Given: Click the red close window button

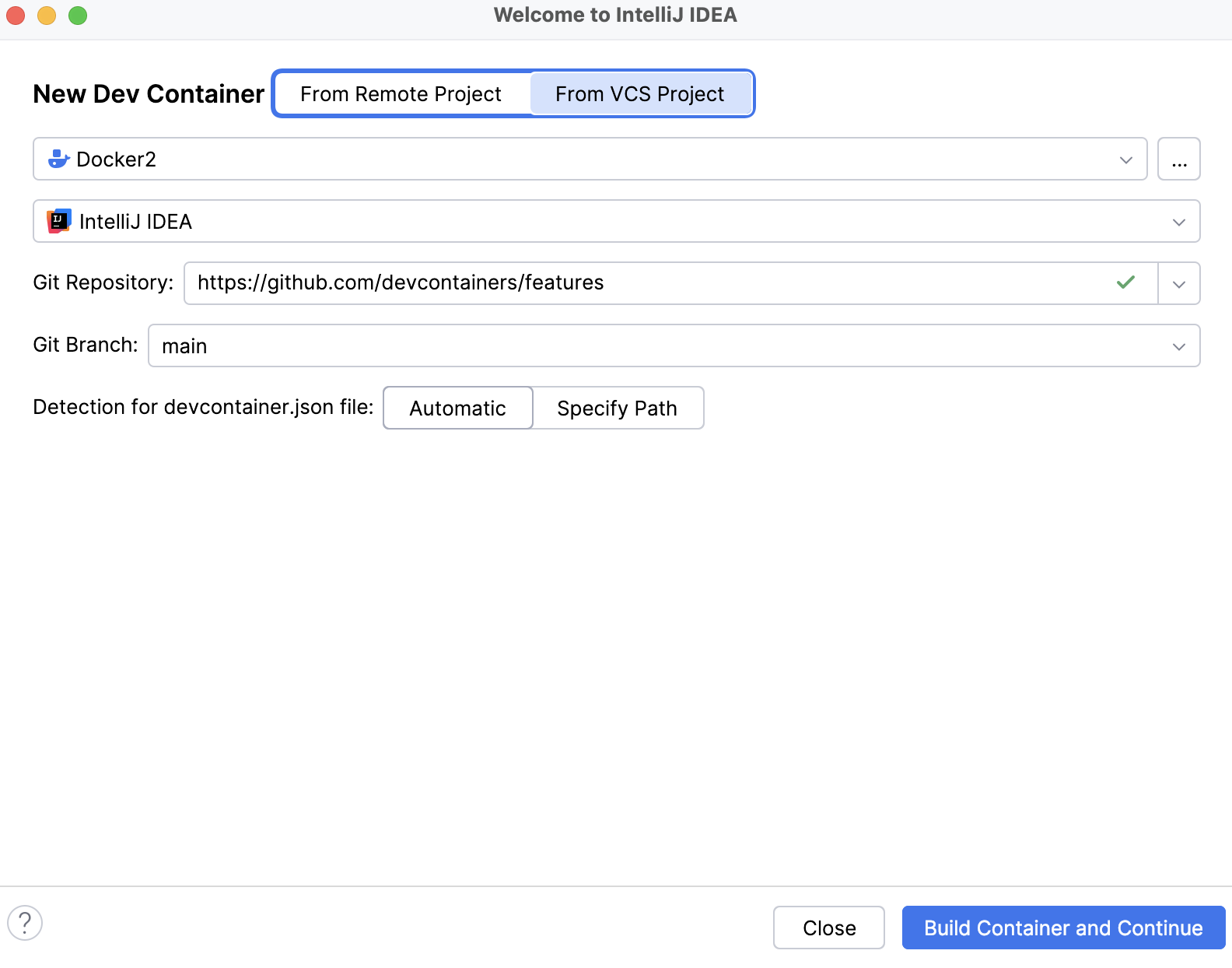Looking at the screenshot, I should click(x=16, y=16).
